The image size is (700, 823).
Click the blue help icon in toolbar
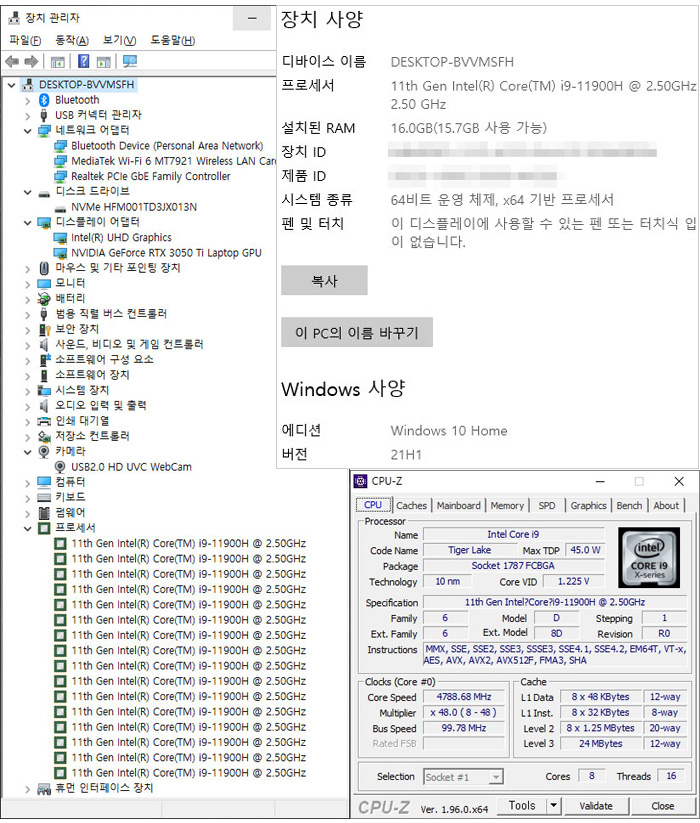pyautogui.click(x=85, y=62)
